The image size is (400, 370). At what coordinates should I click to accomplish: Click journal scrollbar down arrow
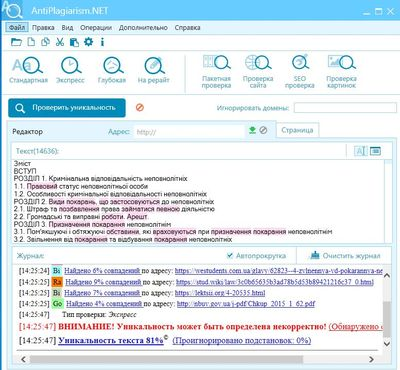click(x=387, y=344)
